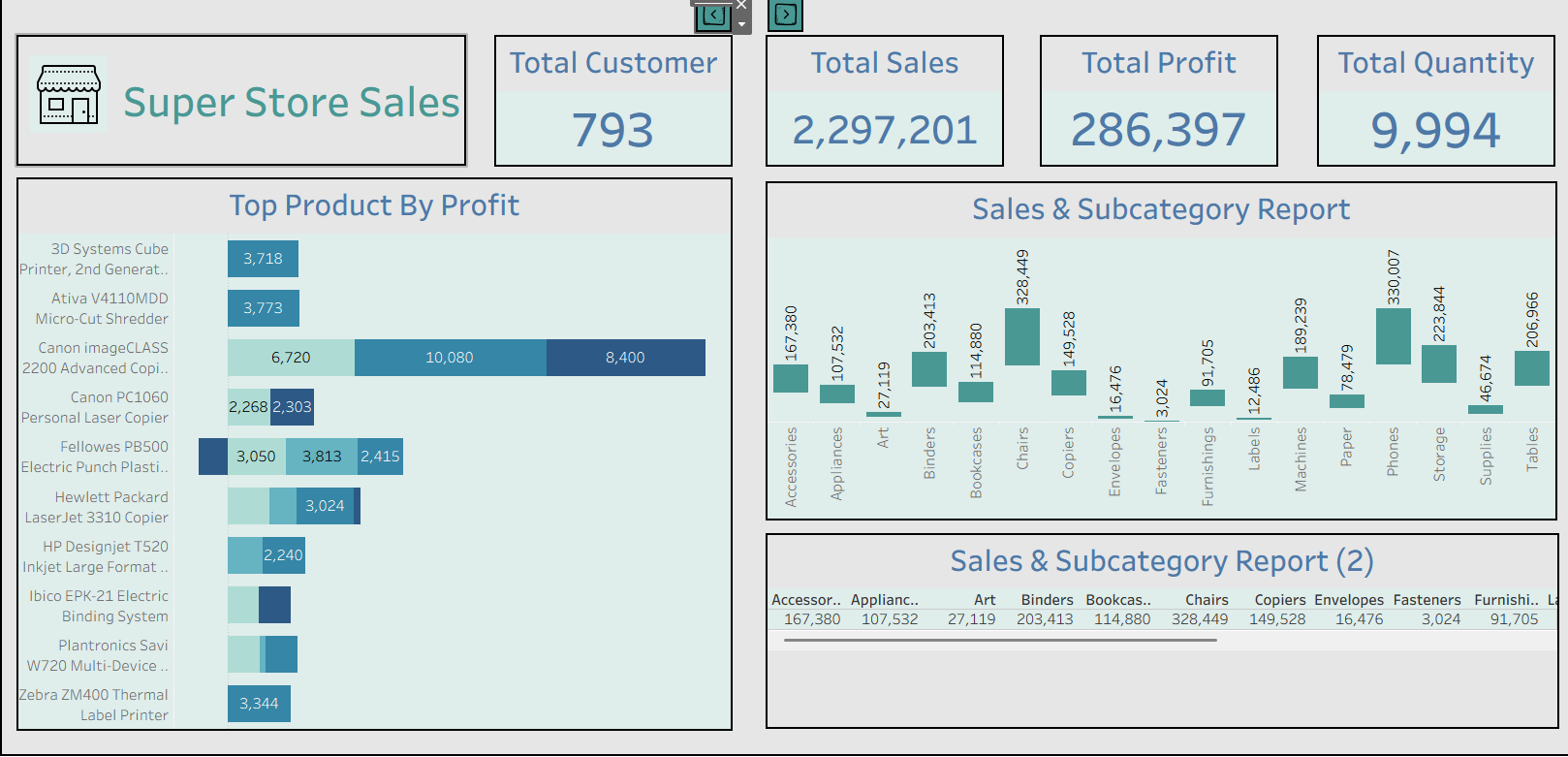1568x757 pixels.
Task: Select the 3,050 segment of the Fellowes PB500 bar
Action: tap(257, 457)
